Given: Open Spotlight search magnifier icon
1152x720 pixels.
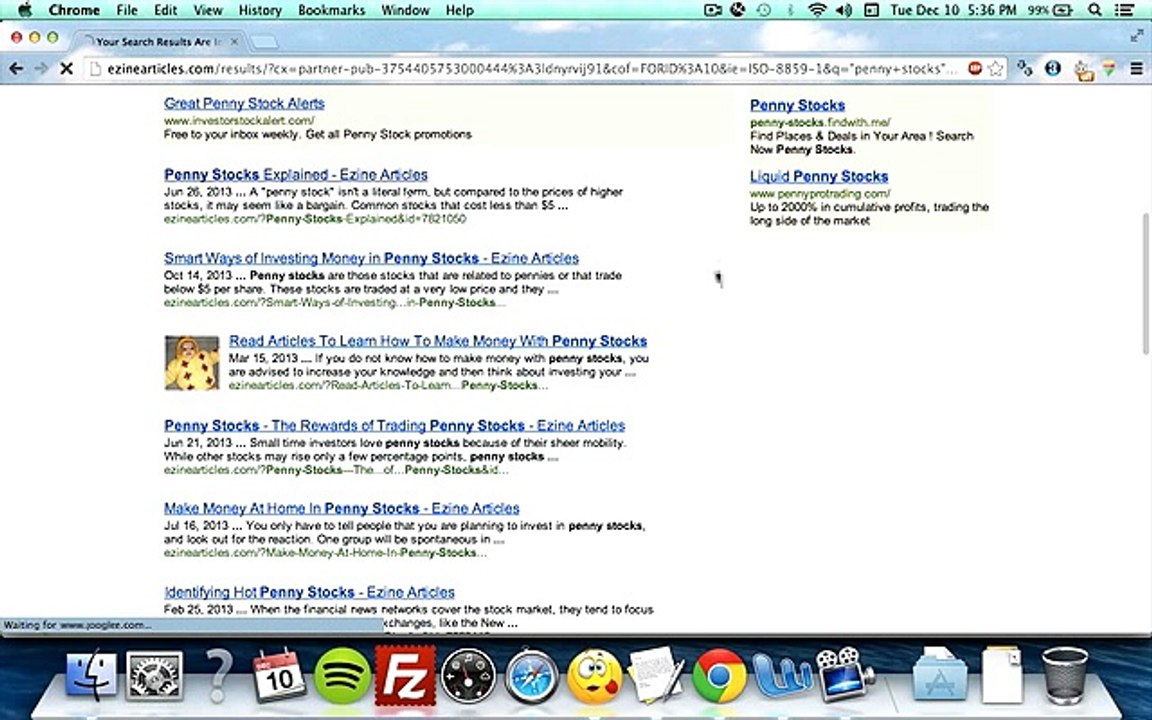Looking at the screenshot, I should (1095, 10).
